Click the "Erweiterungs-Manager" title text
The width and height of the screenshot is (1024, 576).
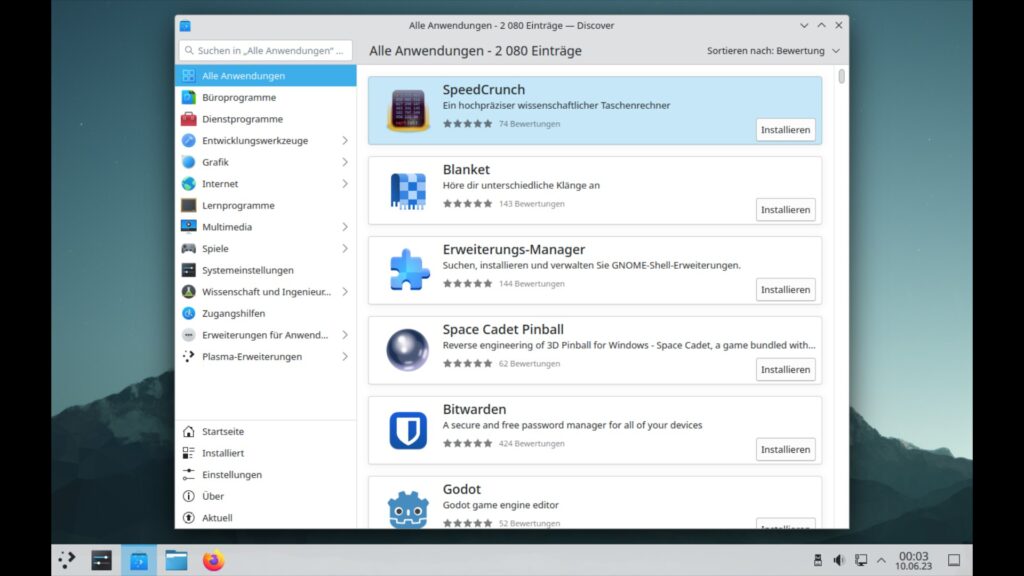(514, 249)
